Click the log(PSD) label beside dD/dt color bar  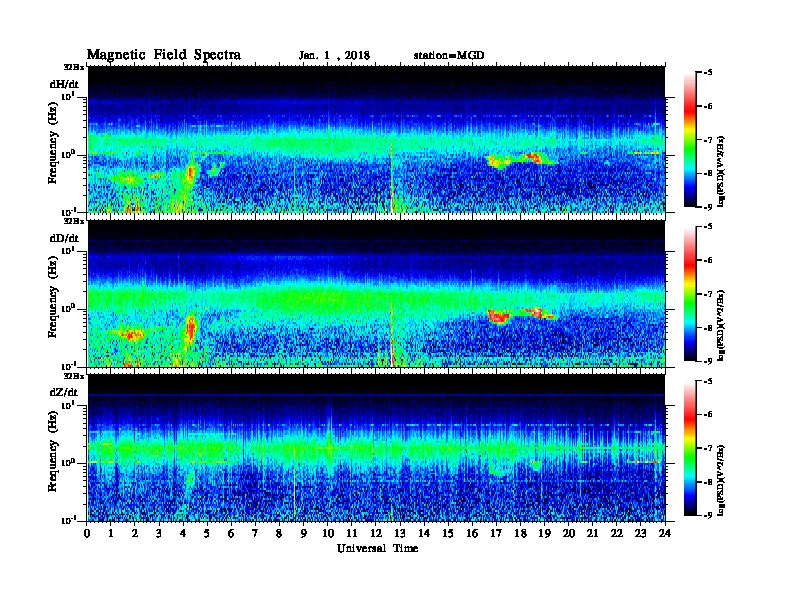pos(721,326)
